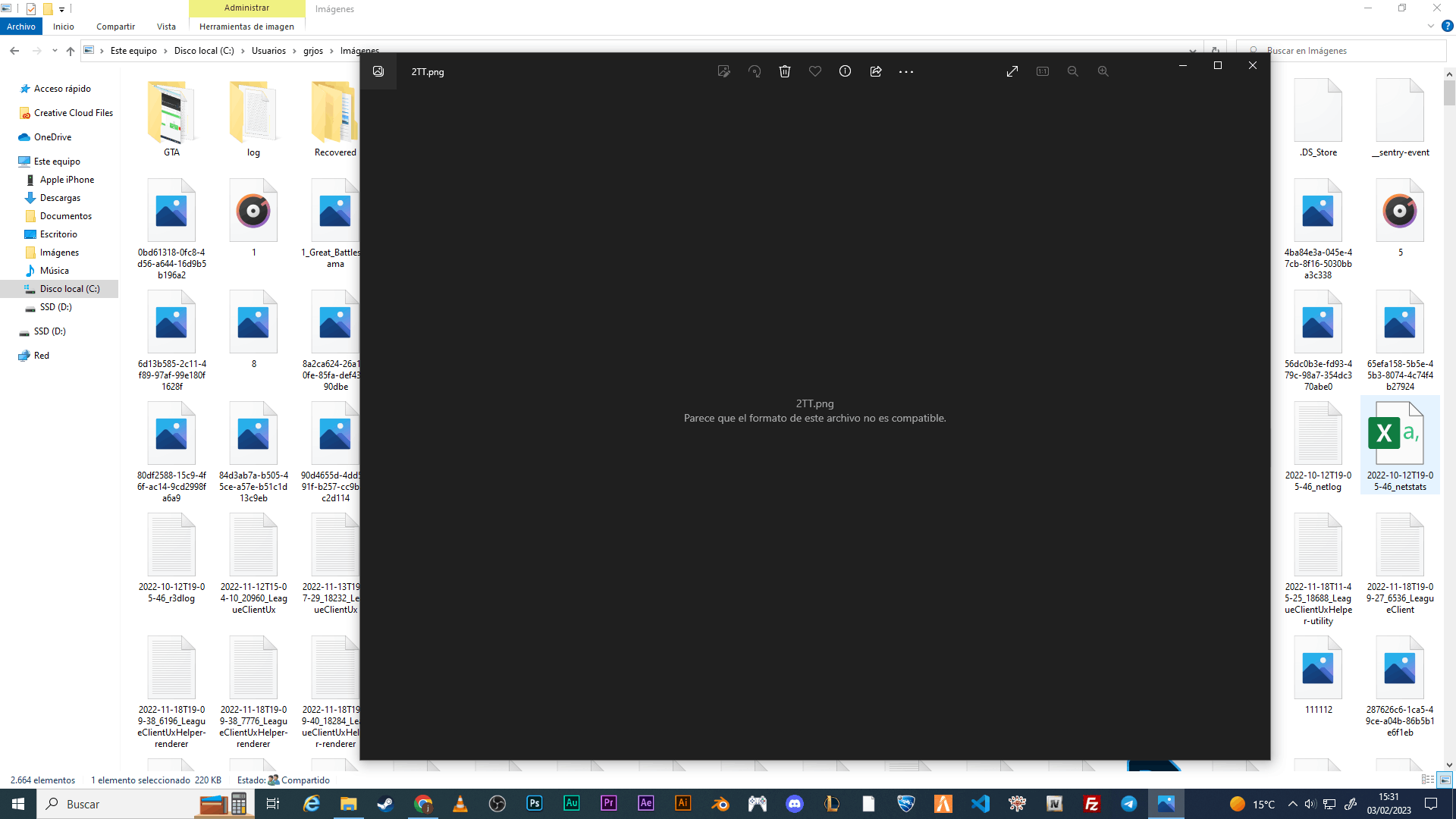Open Quick Access Toolbar customize dropdown
Viewport: 1456px width, 819px height.
click(62, 9)
